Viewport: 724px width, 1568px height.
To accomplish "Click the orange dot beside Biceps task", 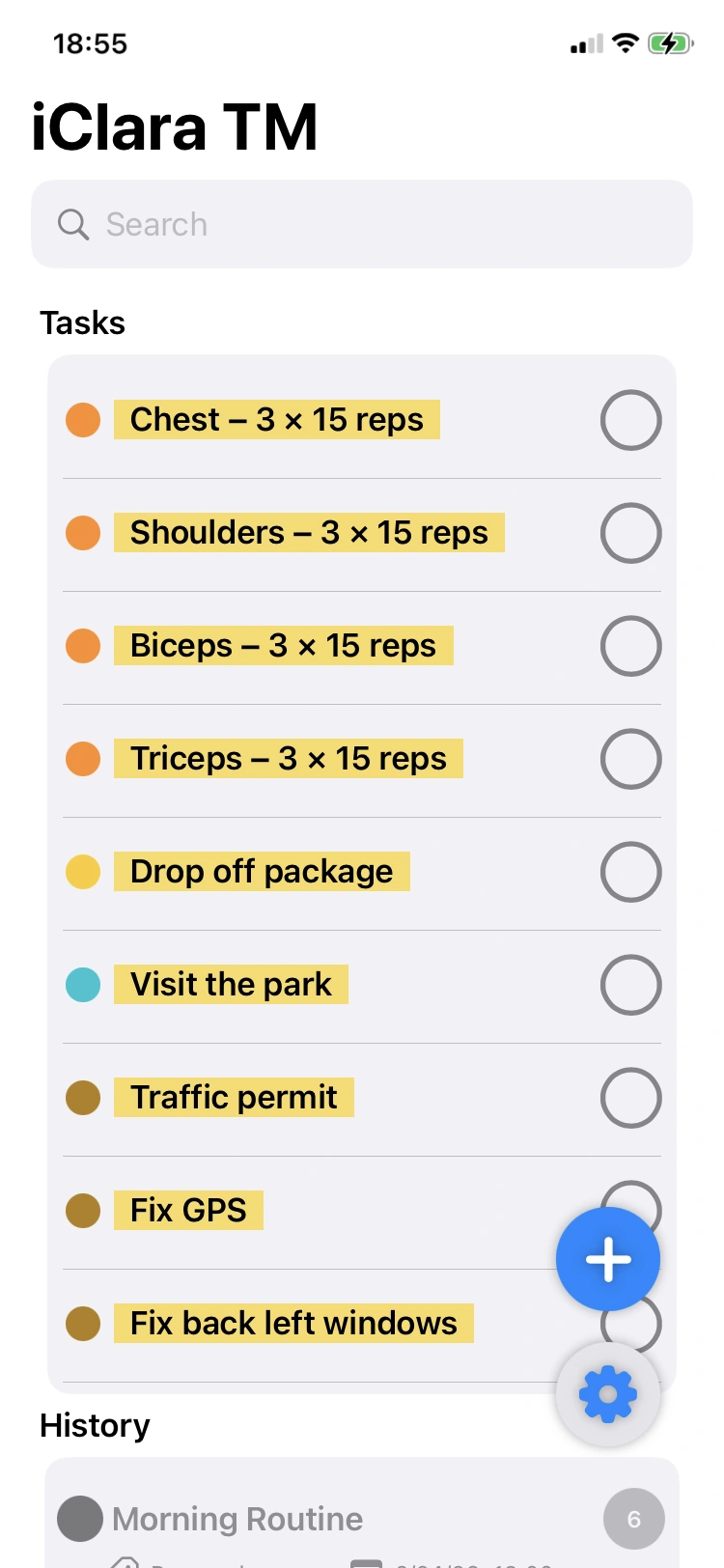I will click(83, 645).
